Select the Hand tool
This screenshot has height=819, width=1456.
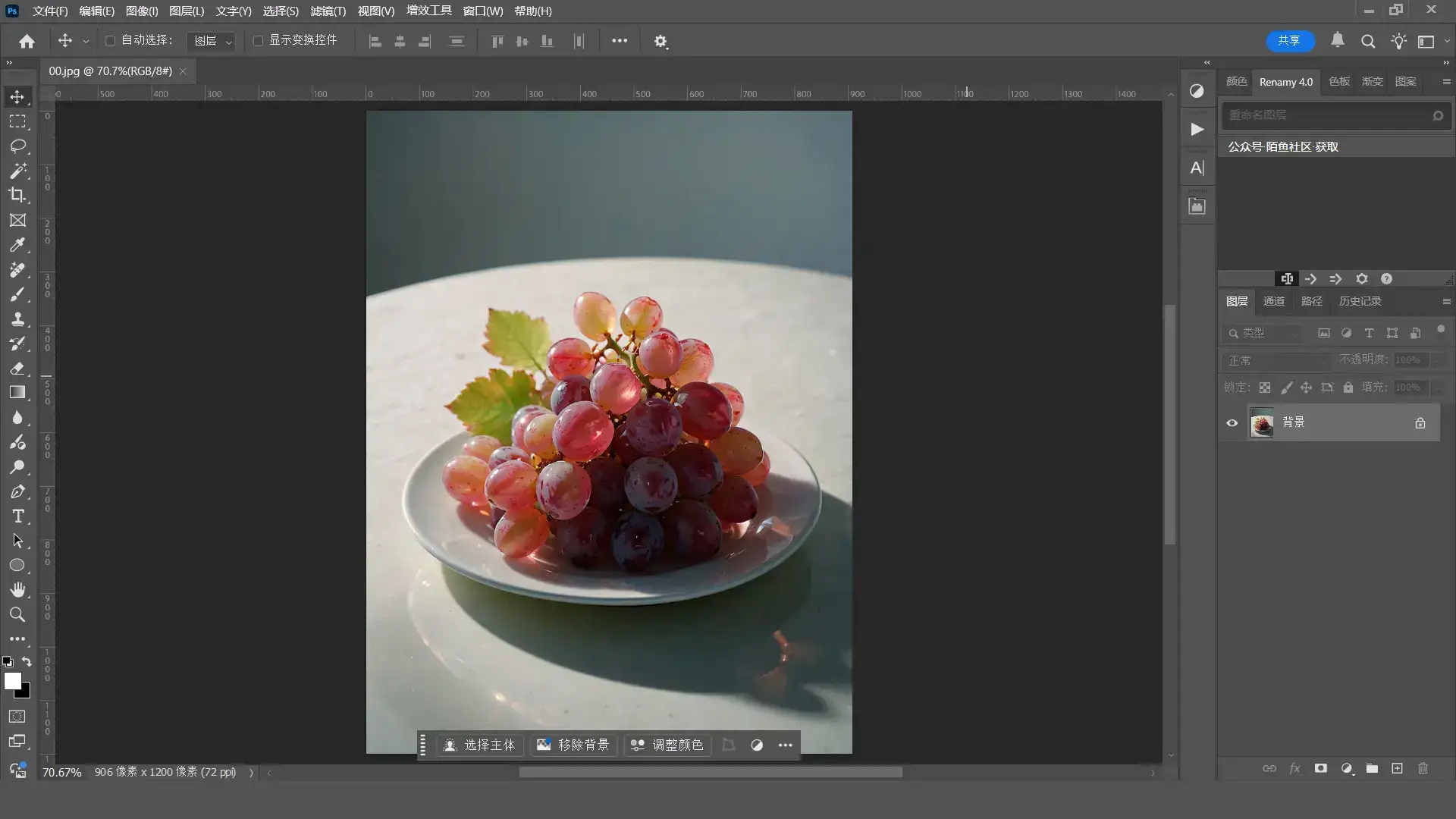[x=17, y=589]
